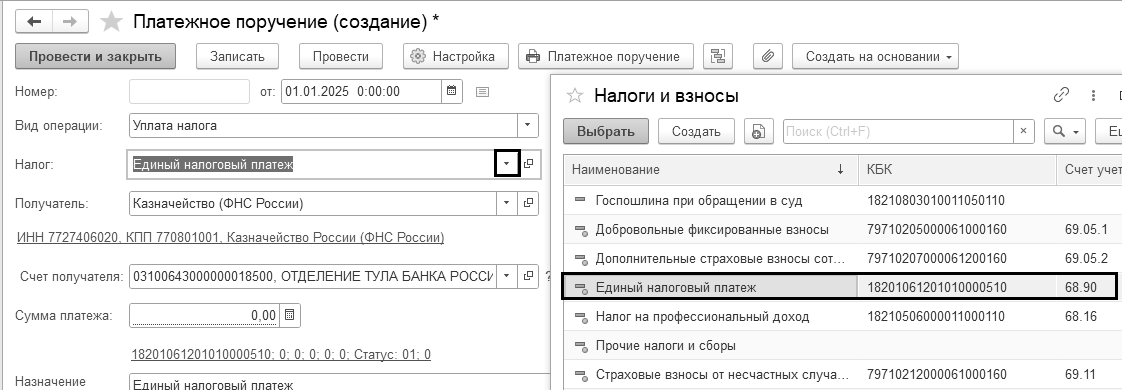Click Записать button
The width and height of the screenshot is (1122, 390).
238,56
